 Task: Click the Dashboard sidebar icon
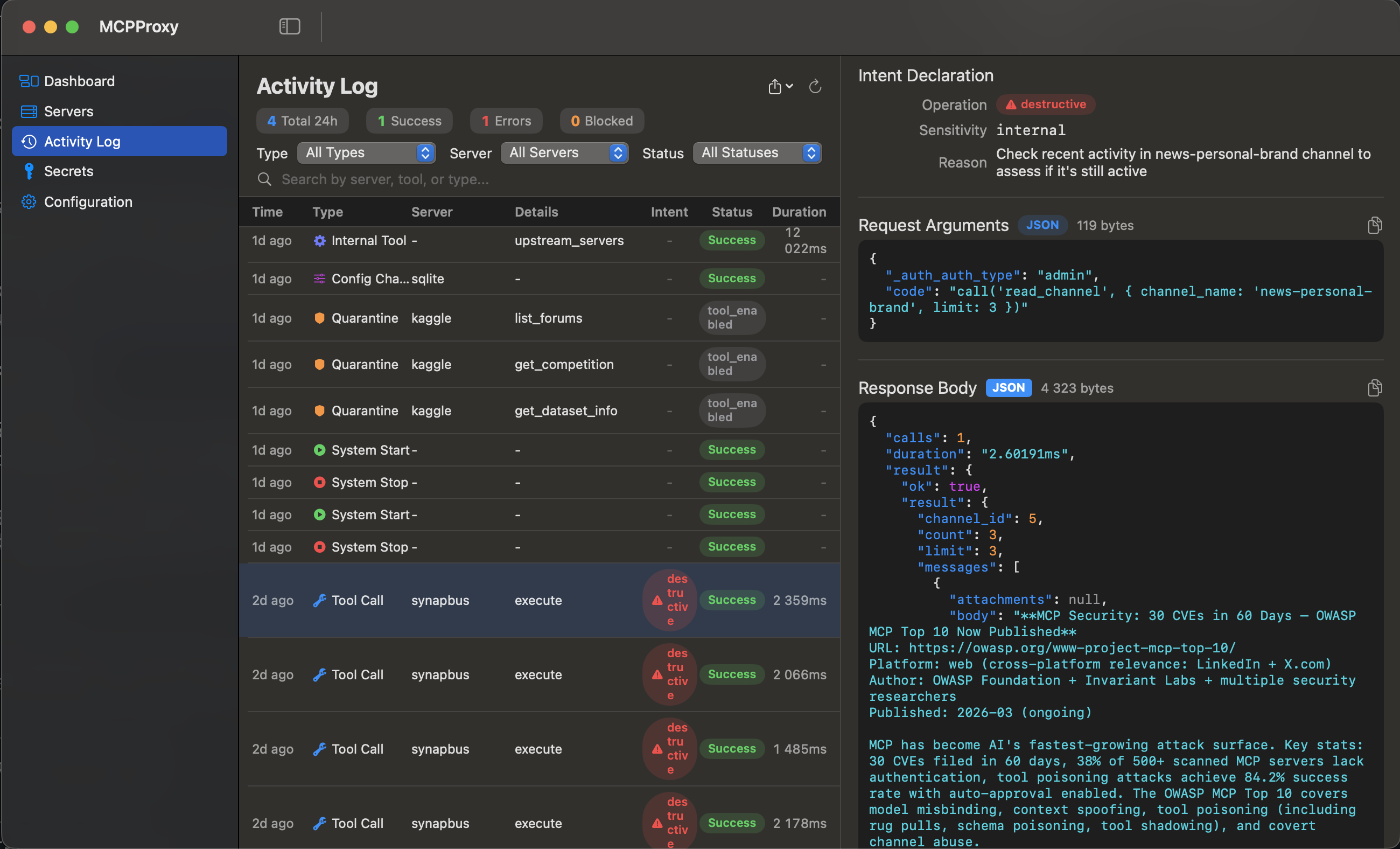point(29,81)
